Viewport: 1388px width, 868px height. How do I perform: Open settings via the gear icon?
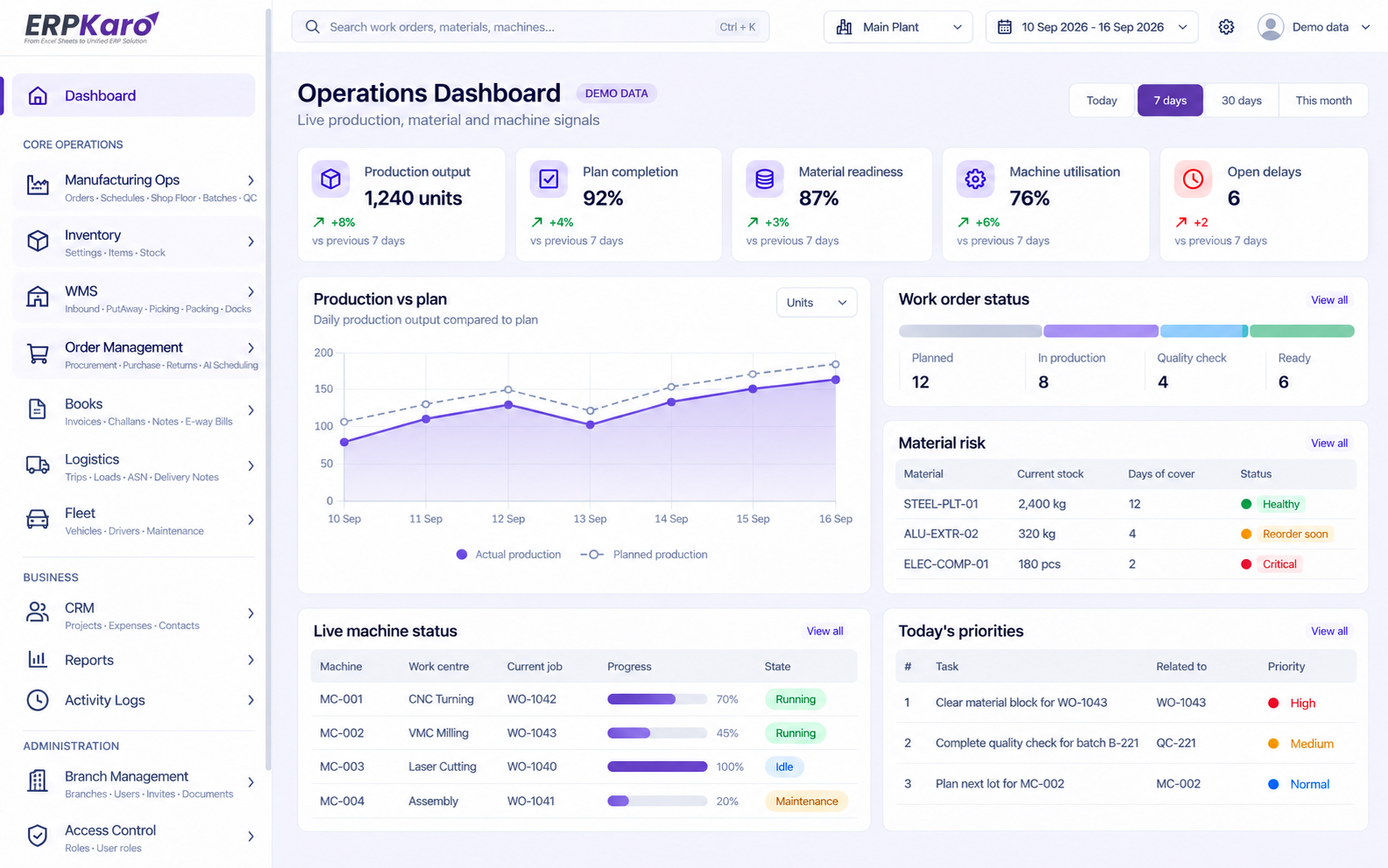(1226, 27)
